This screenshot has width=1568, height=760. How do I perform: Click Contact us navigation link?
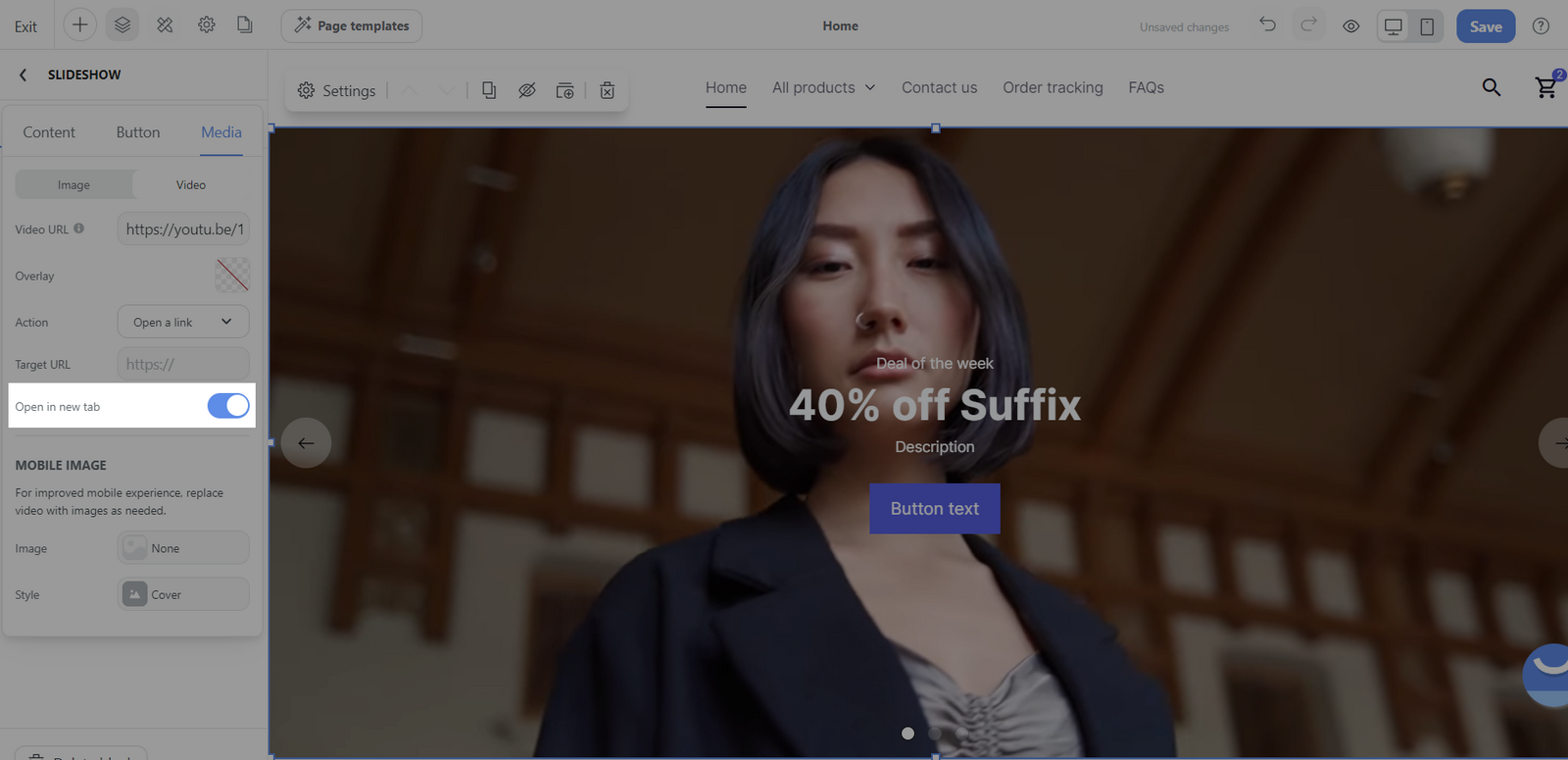940,87
